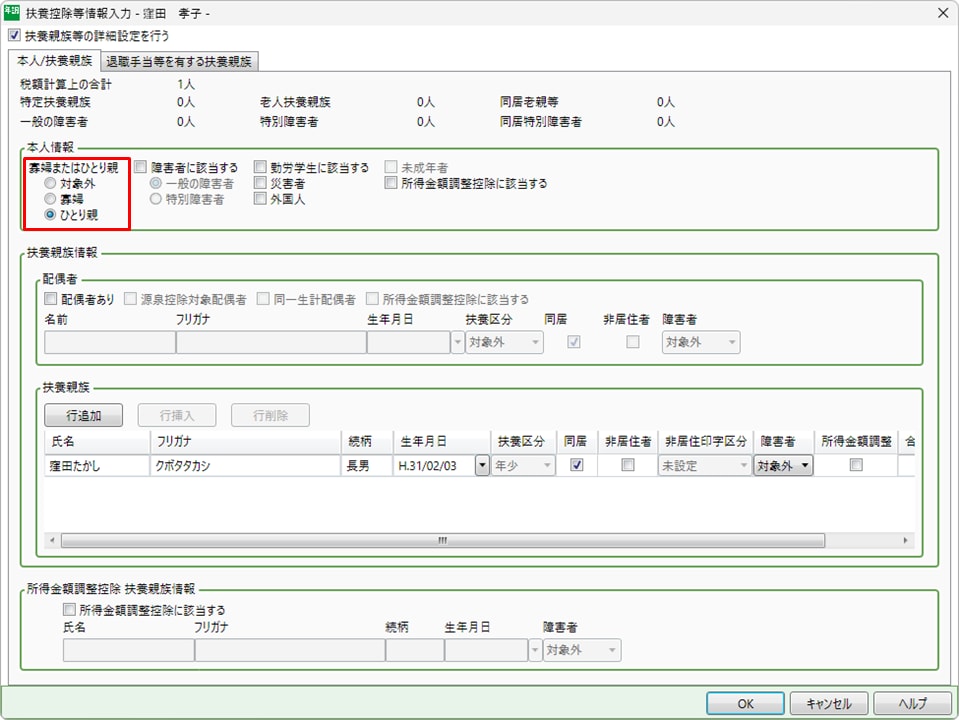The width and height of the screenshot is (959, 720).
Task: Select the 本人/扶養親族 tab
Action: (55, 61)
